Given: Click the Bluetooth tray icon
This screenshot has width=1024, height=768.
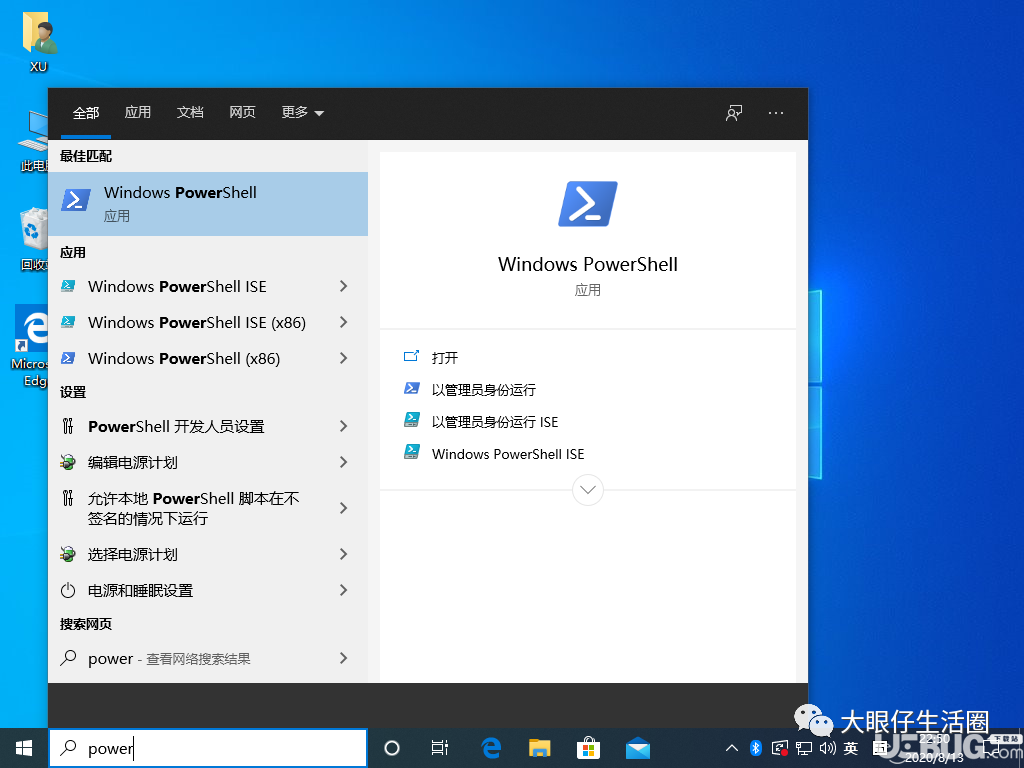Looking at the screenshot, I should pos(756,748).
